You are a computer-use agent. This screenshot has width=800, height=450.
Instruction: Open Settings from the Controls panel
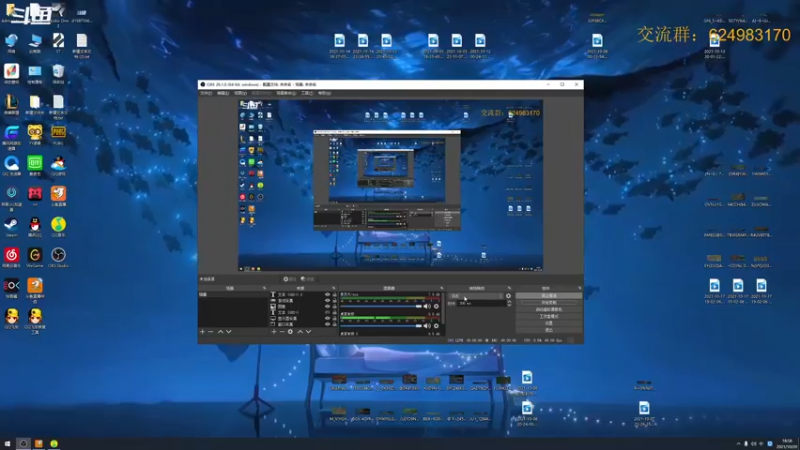[x=549, y=323]
